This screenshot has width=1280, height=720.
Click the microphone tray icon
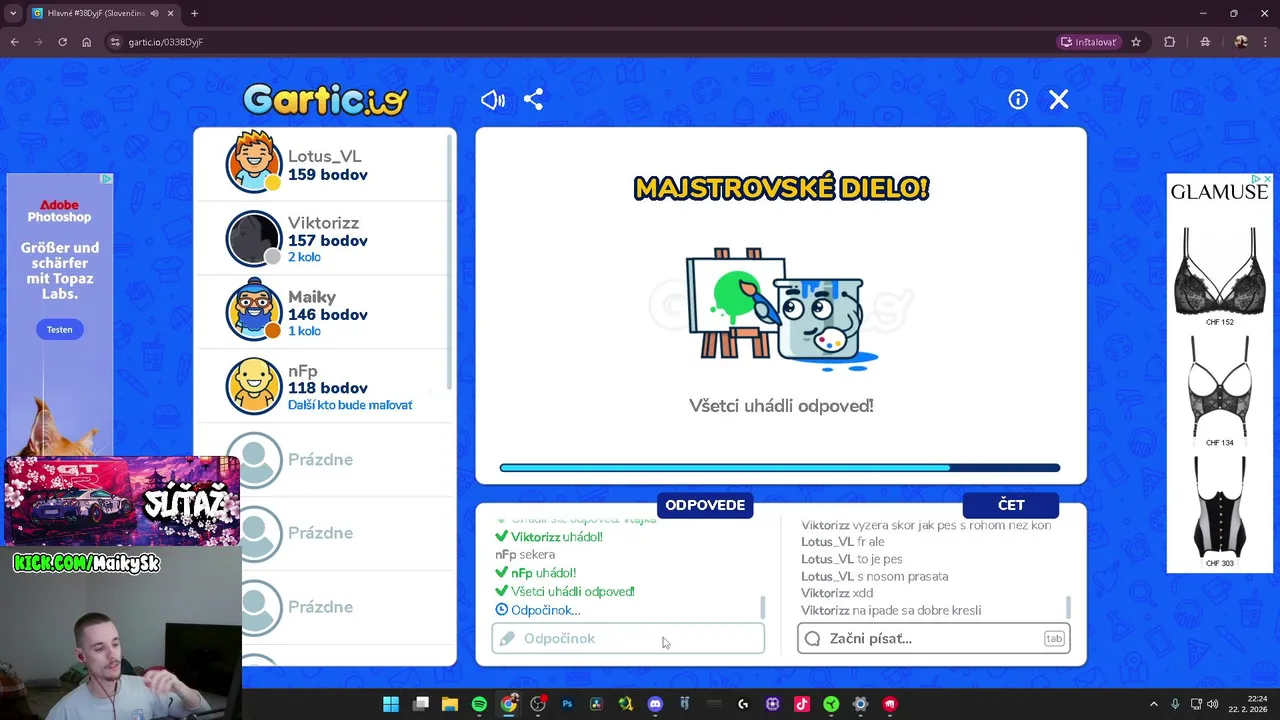tap(1175, 704)
